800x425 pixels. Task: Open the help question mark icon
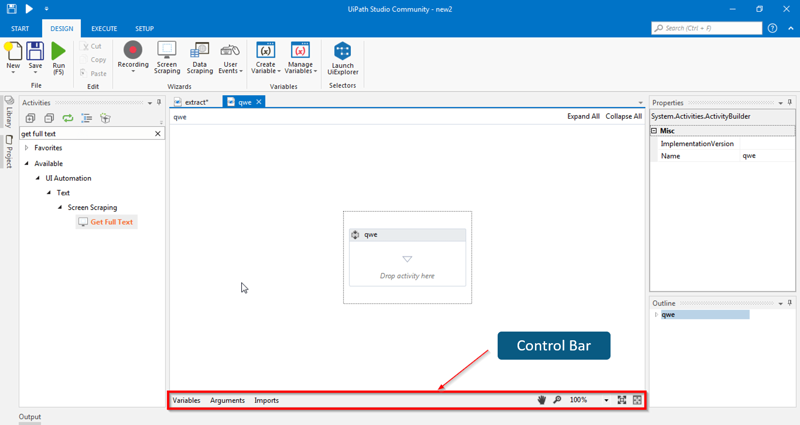coord(772,28)
